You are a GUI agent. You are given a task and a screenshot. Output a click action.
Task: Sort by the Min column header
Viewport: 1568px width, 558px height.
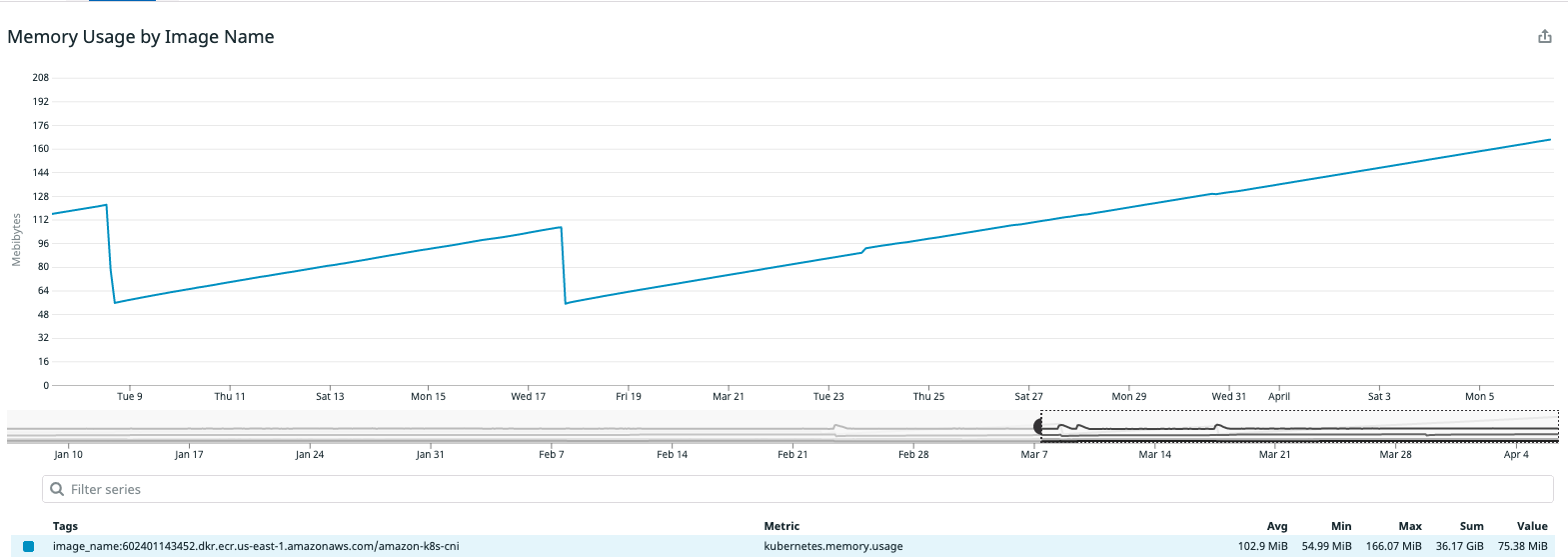pyautogui.click(x=1341, y=526)
